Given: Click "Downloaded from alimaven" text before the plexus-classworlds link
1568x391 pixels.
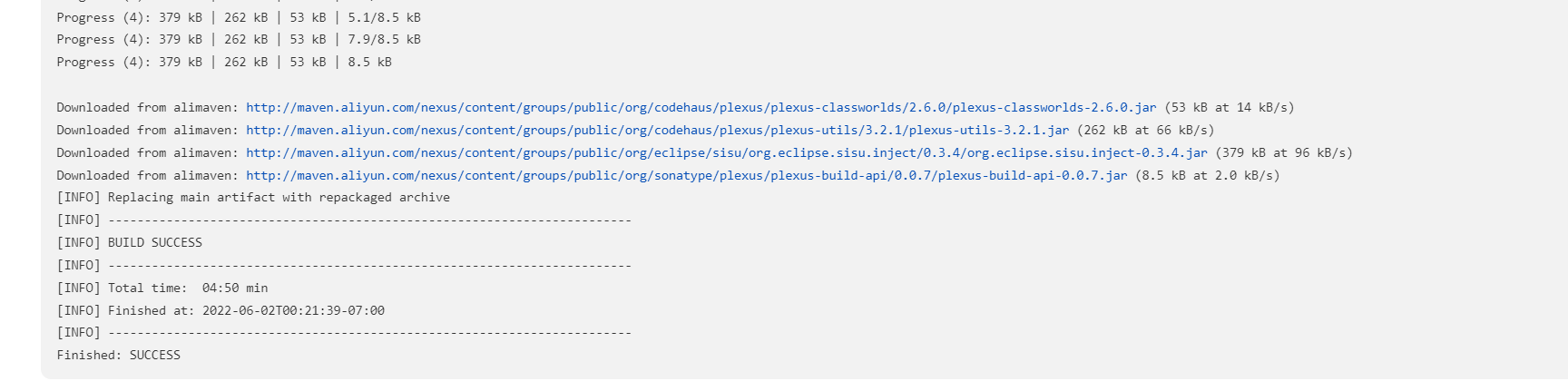Looking at the screenshot, I should pyautogui.click(x=147, y=108).
